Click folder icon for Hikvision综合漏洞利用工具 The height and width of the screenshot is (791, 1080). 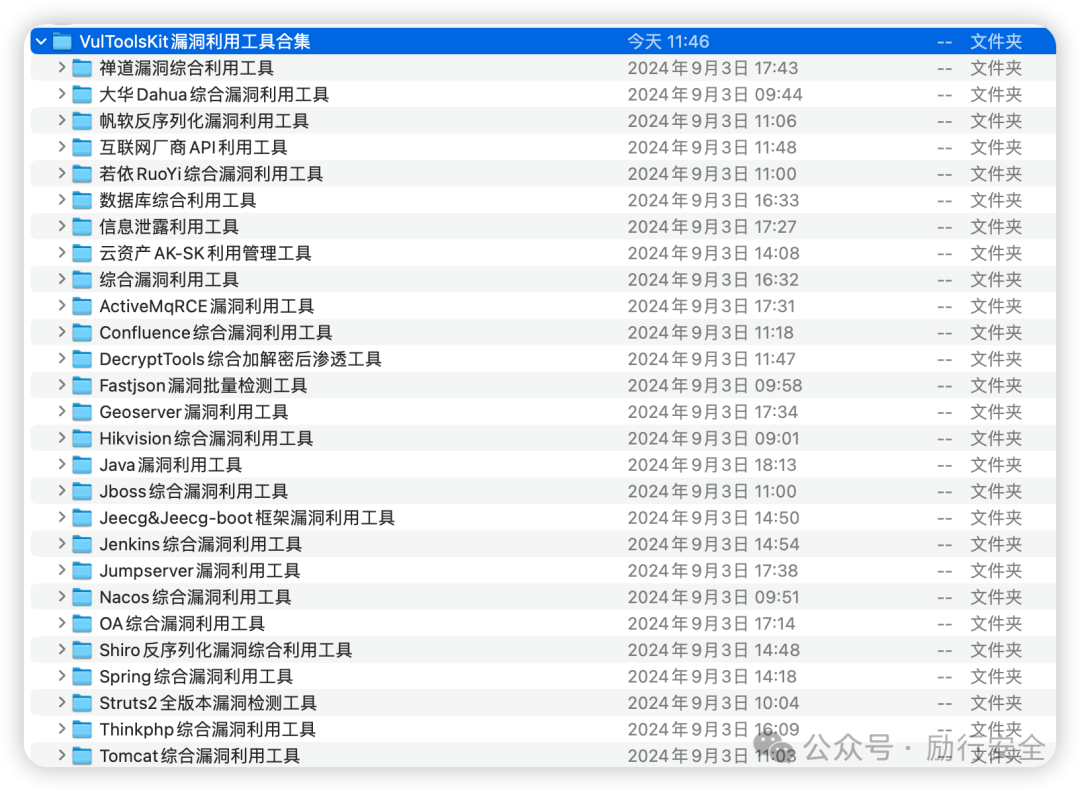[82, 438]
